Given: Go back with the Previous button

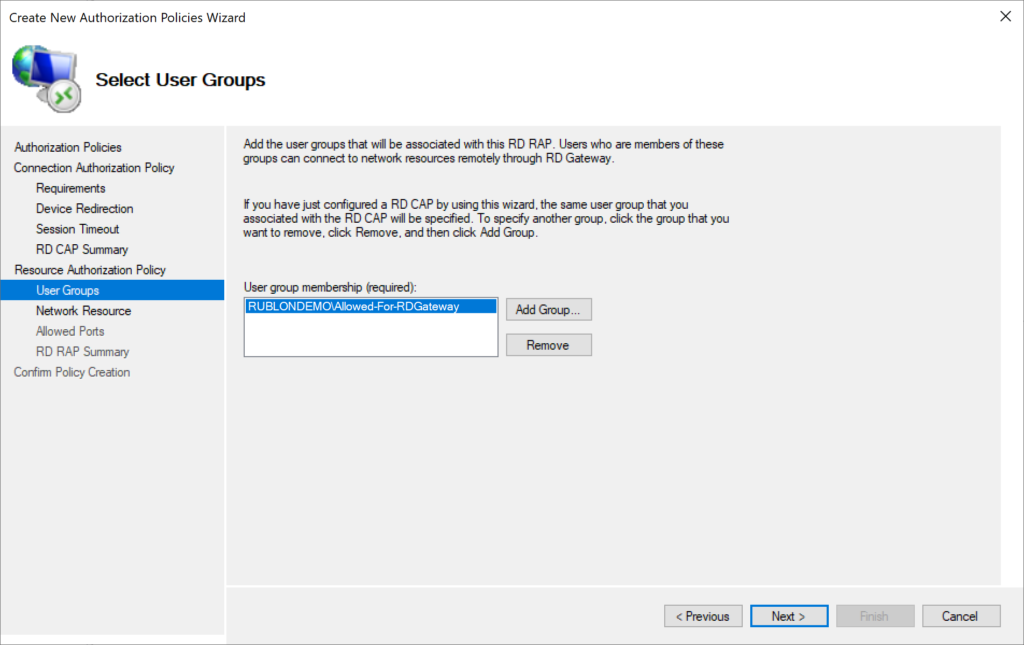Looking at the screenshot, I should coord(703,616).
